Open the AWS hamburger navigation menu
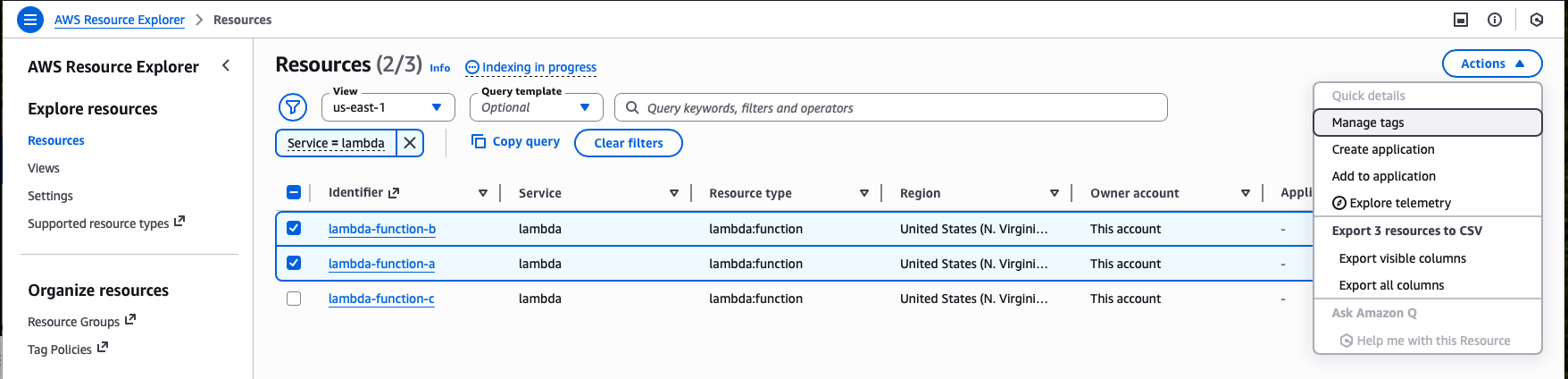Viewport: 1568px width, 379px height. tap(30, 19)
